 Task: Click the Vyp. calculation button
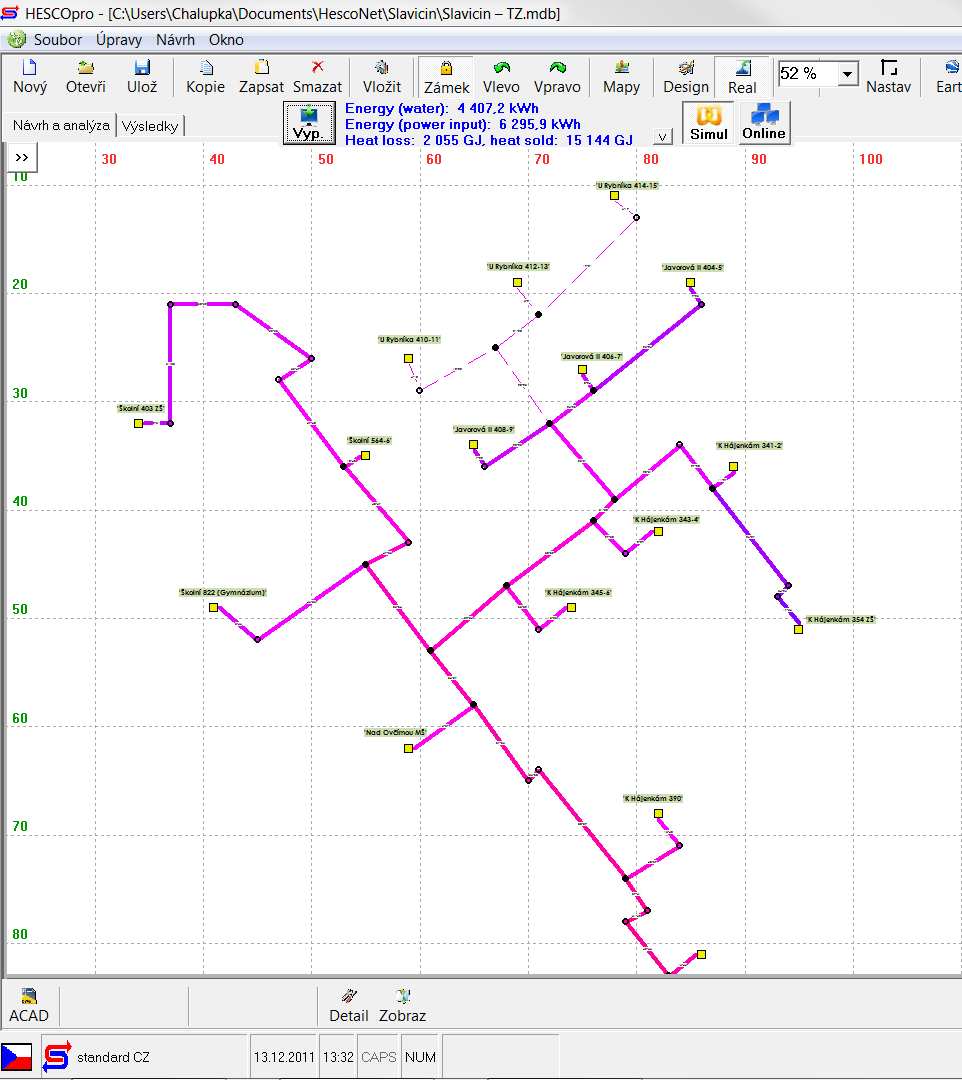point(309,123)
